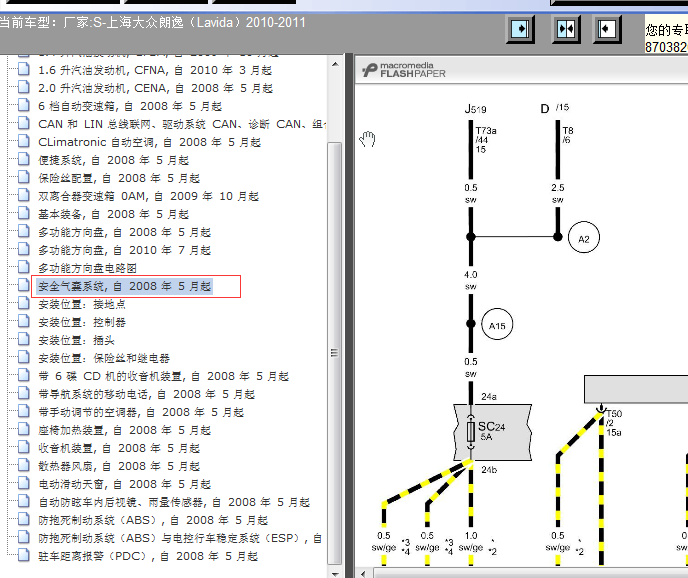Click the Macromedia FlashPaper logo
Image resolution: width=688 pixels, height=578 pixels.
click(404, 70)
